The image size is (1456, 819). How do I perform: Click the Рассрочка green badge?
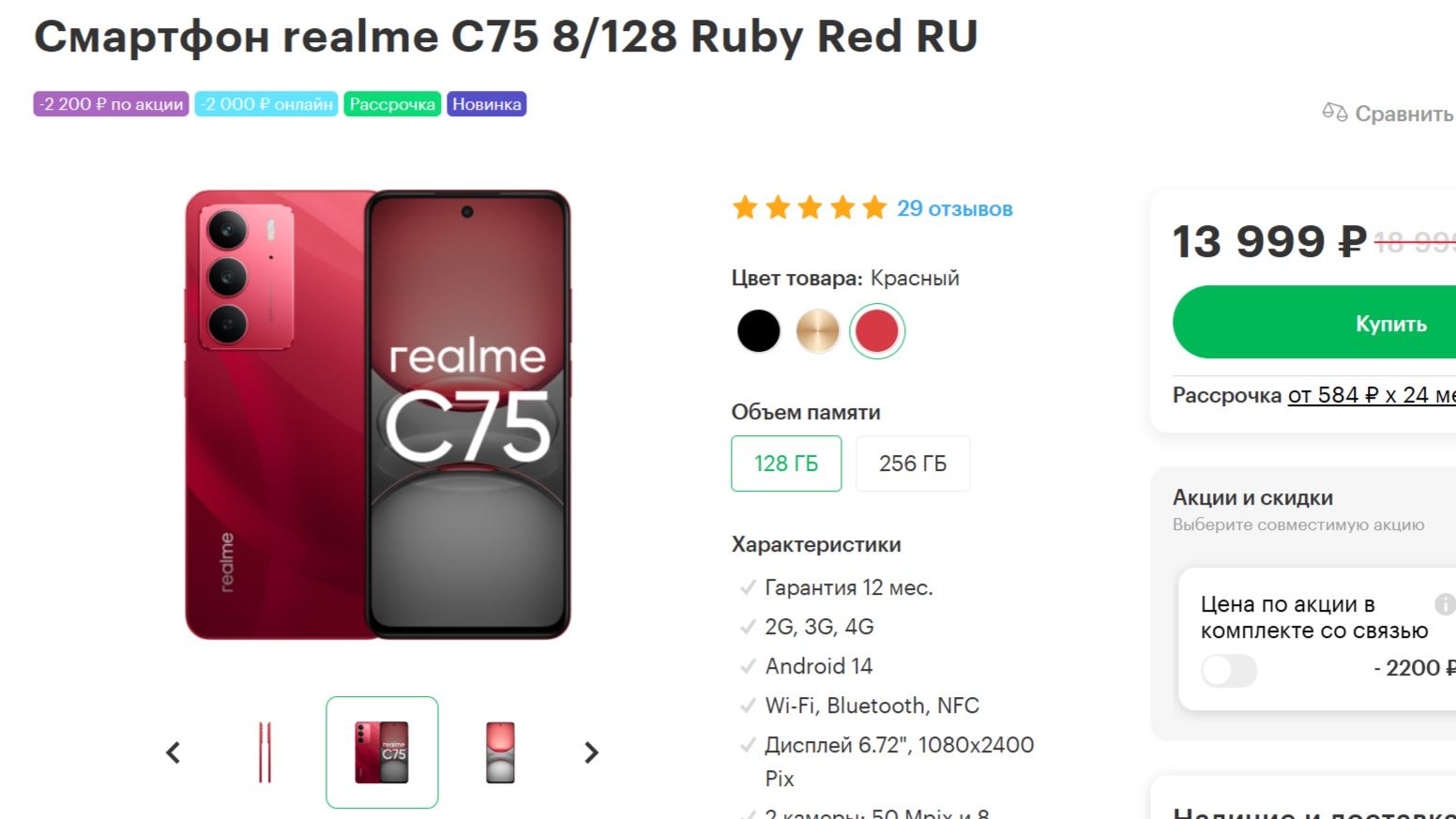coord(392,104)
